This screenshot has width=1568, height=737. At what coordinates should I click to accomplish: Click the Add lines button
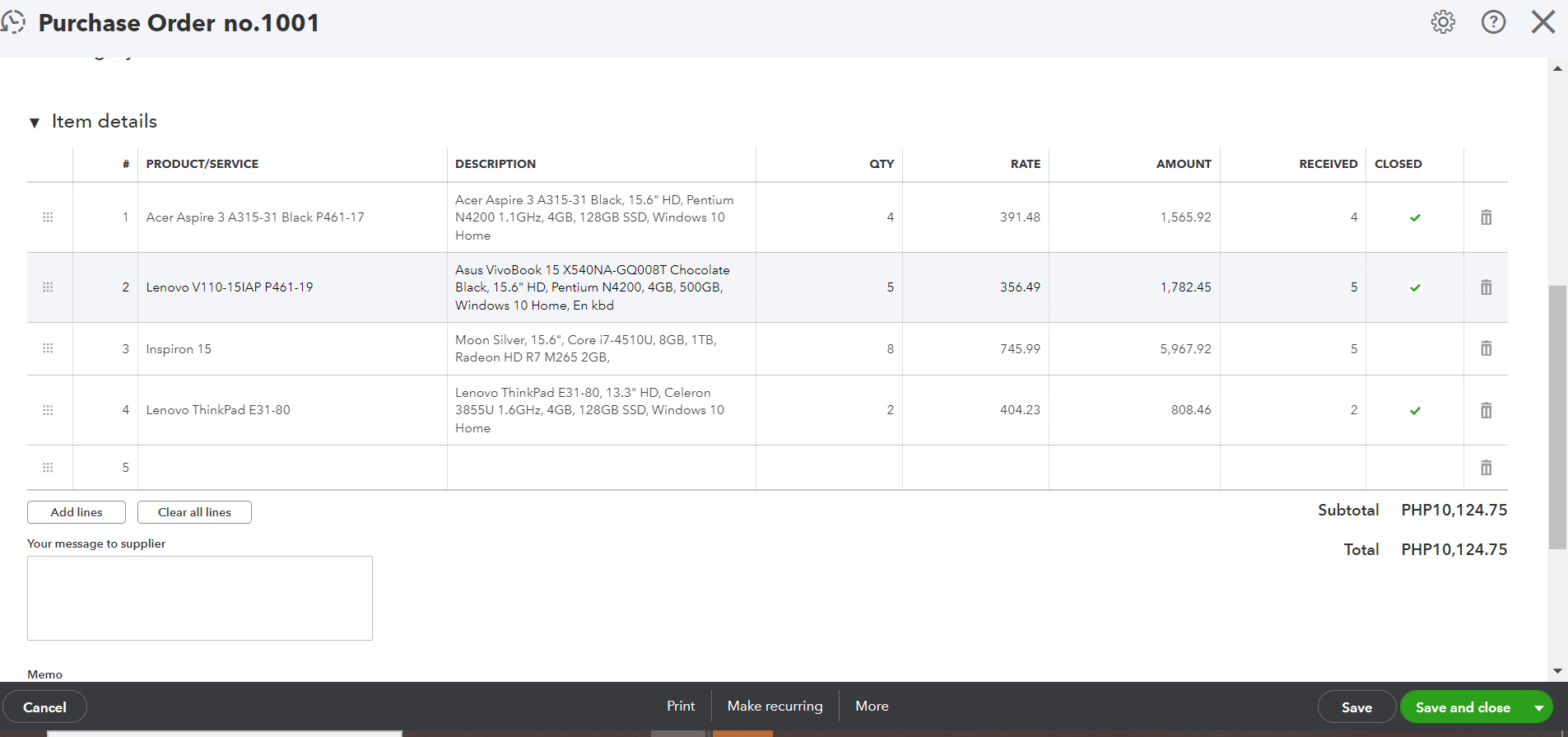pos(77,512)
